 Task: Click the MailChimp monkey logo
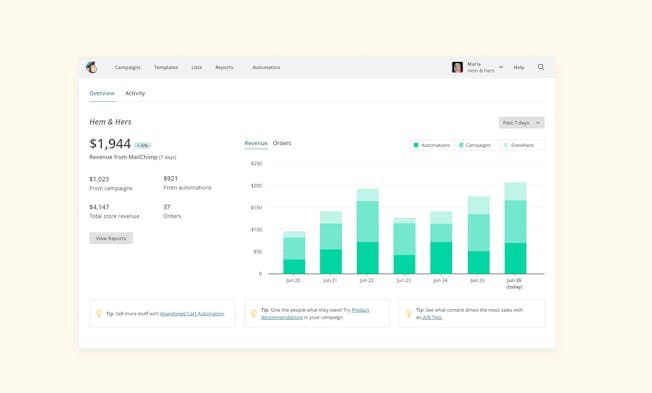coord(91,67)
